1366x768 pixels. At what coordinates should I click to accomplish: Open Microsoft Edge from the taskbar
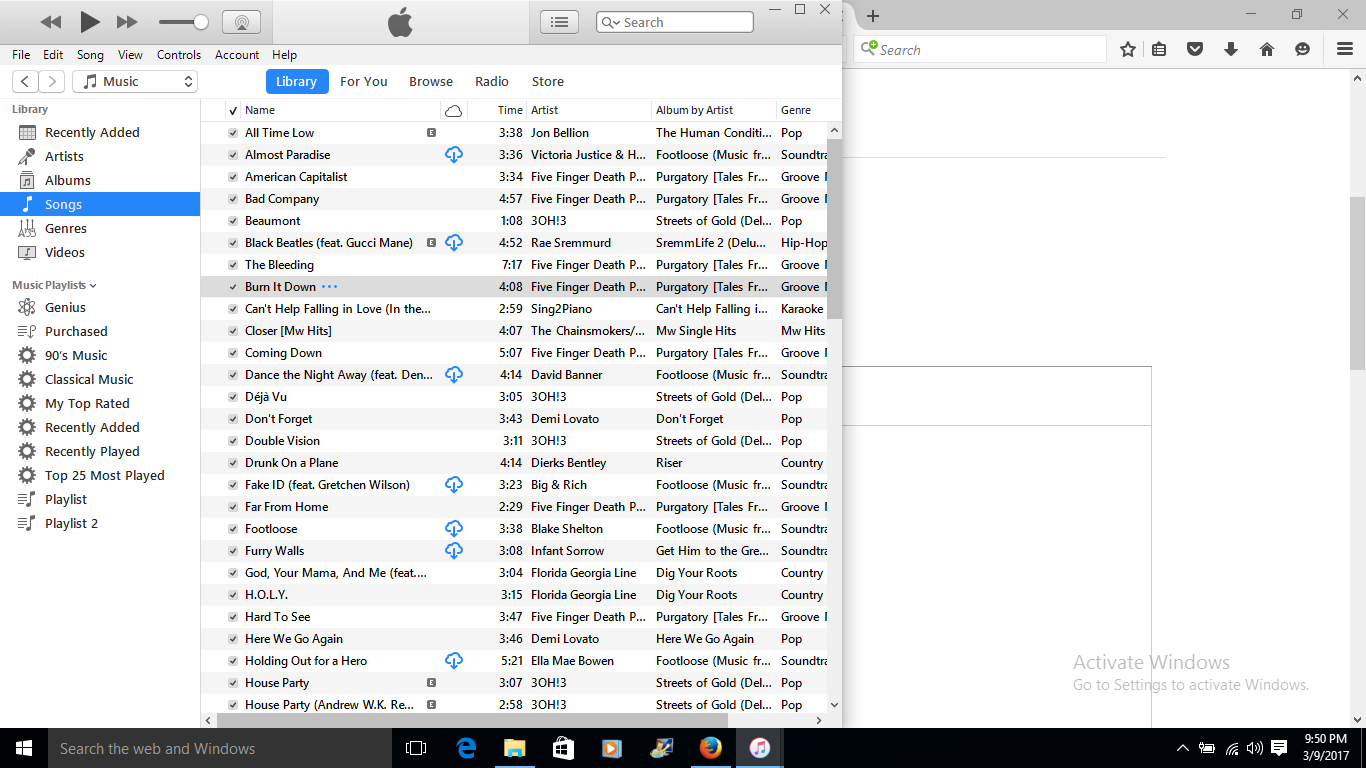466,748
